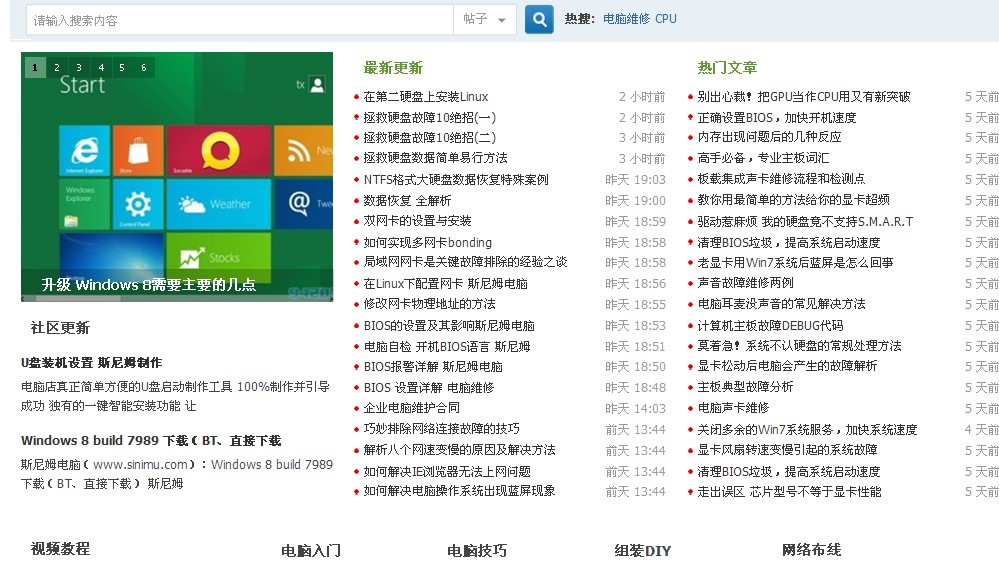Open hot article 计算机主板故障DEBUG代码
The image size is (999, 565).
[770, 325]
